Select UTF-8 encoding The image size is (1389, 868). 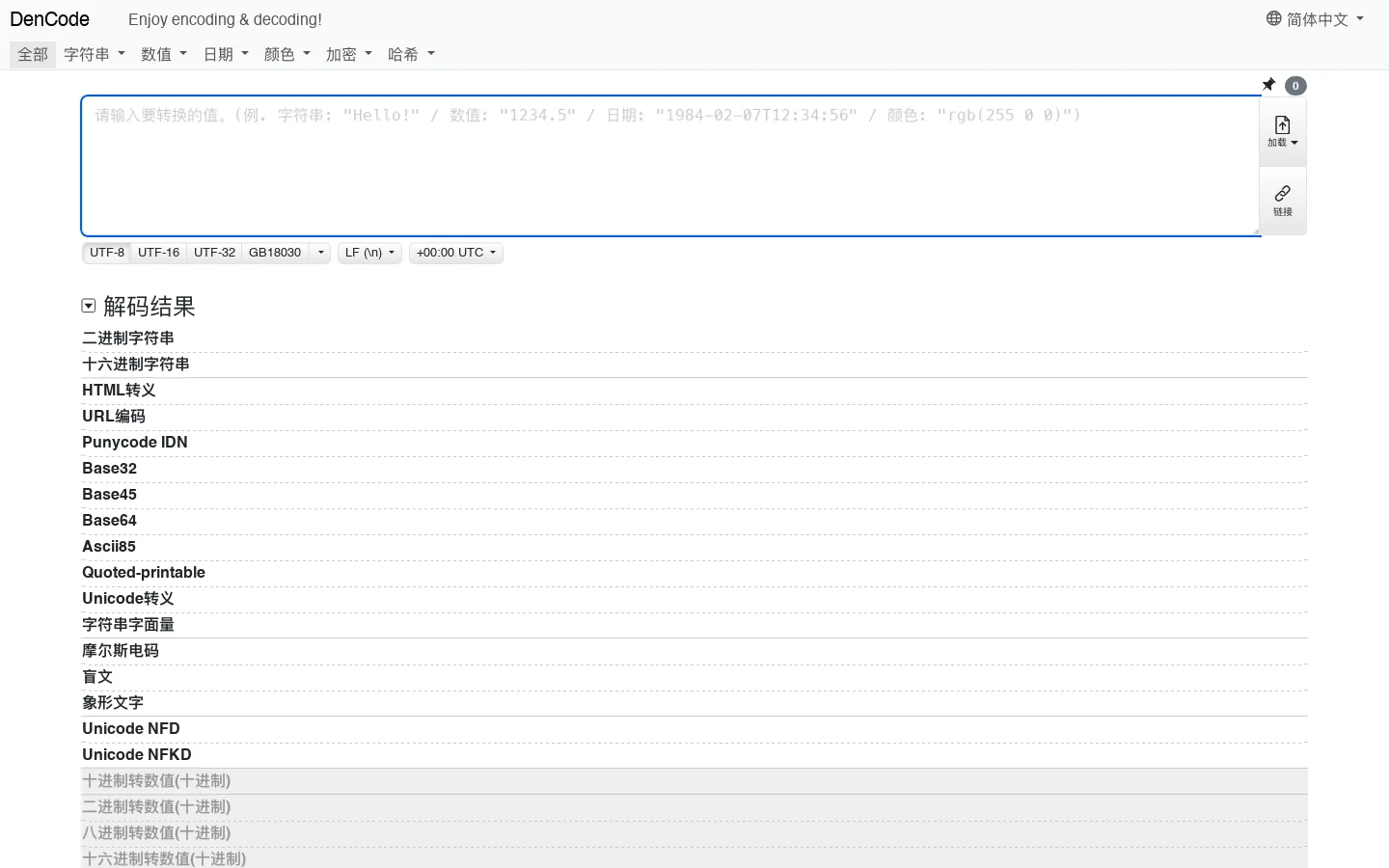107,253
